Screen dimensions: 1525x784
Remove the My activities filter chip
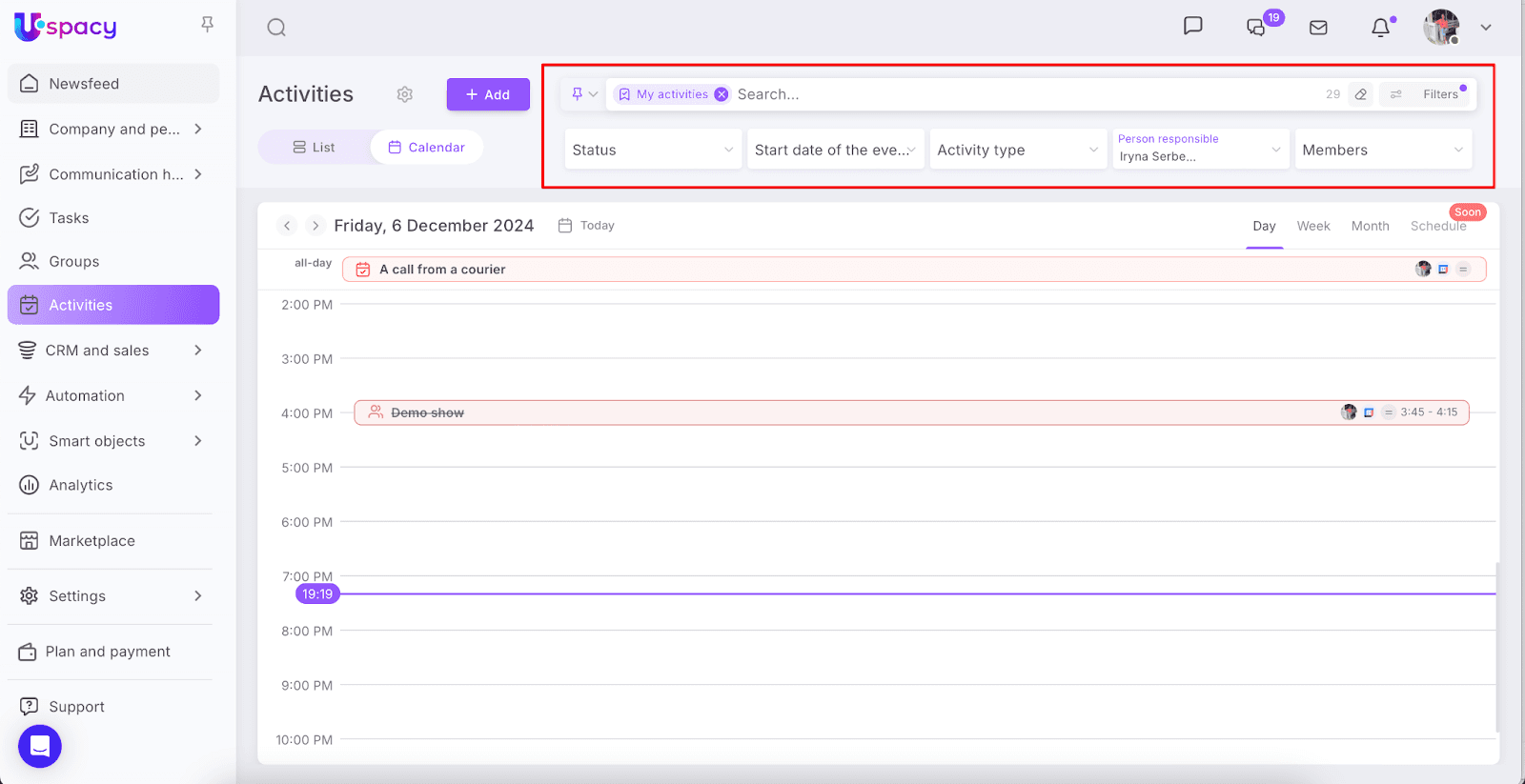[x=722, y=94]
